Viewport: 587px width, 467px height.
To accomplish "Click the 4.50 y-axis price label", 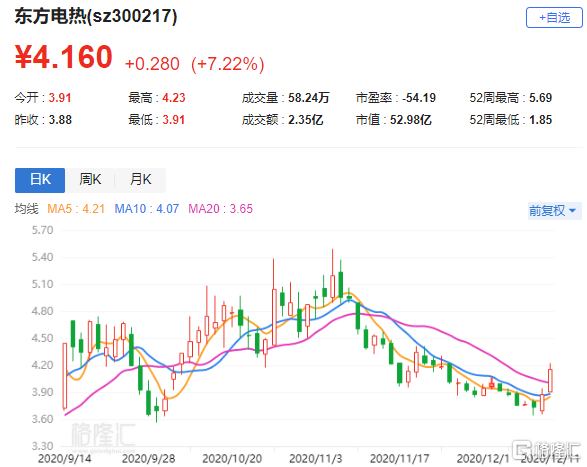I will [42, 338].
